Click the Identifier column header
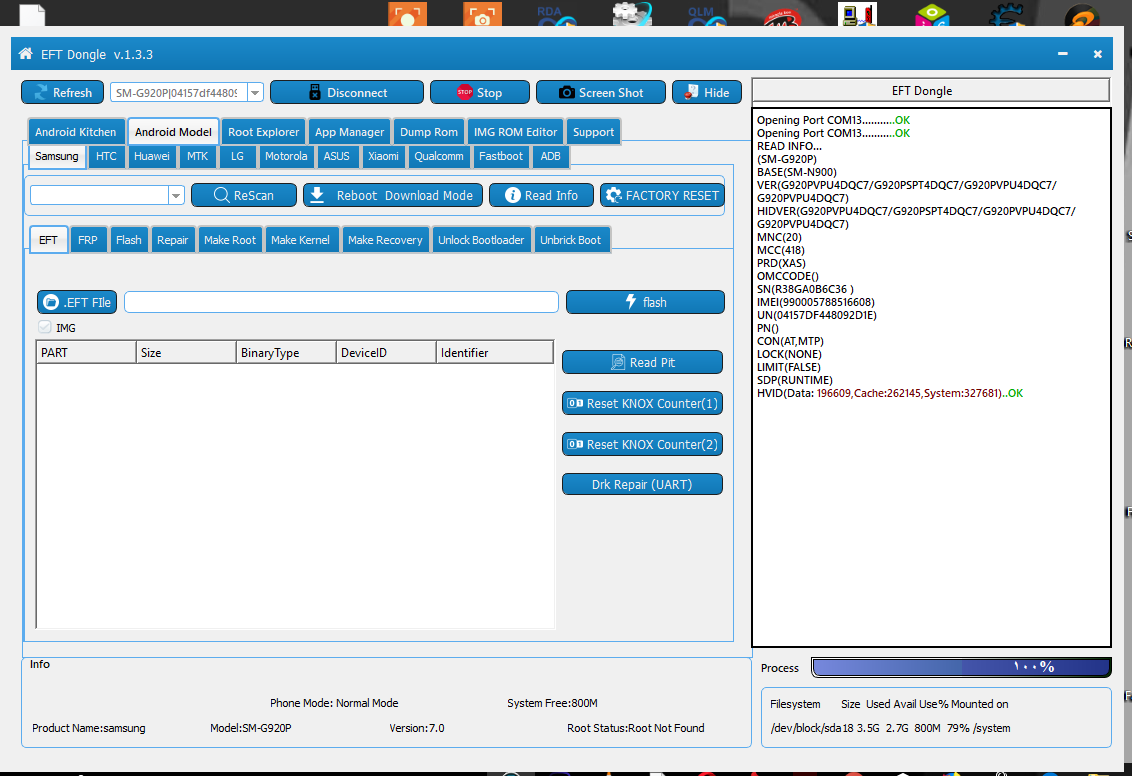 pyautogui.click(x=495, y=352)
